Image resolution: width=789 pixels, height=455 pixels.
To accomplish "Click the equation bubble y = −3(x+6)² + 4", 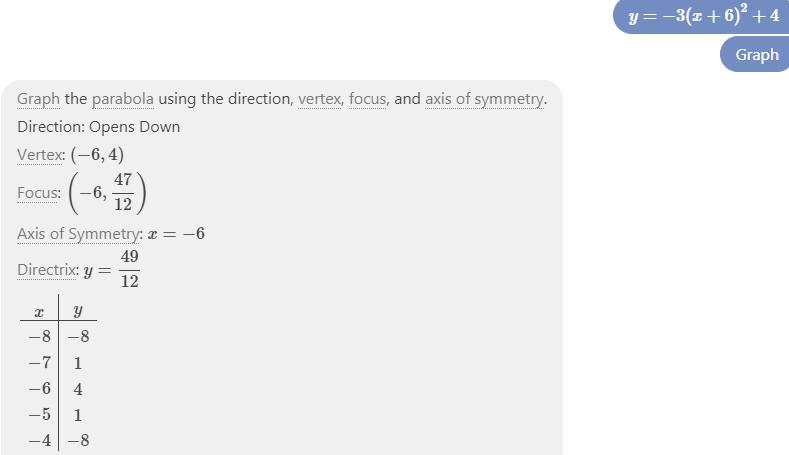I will [701, 16].
